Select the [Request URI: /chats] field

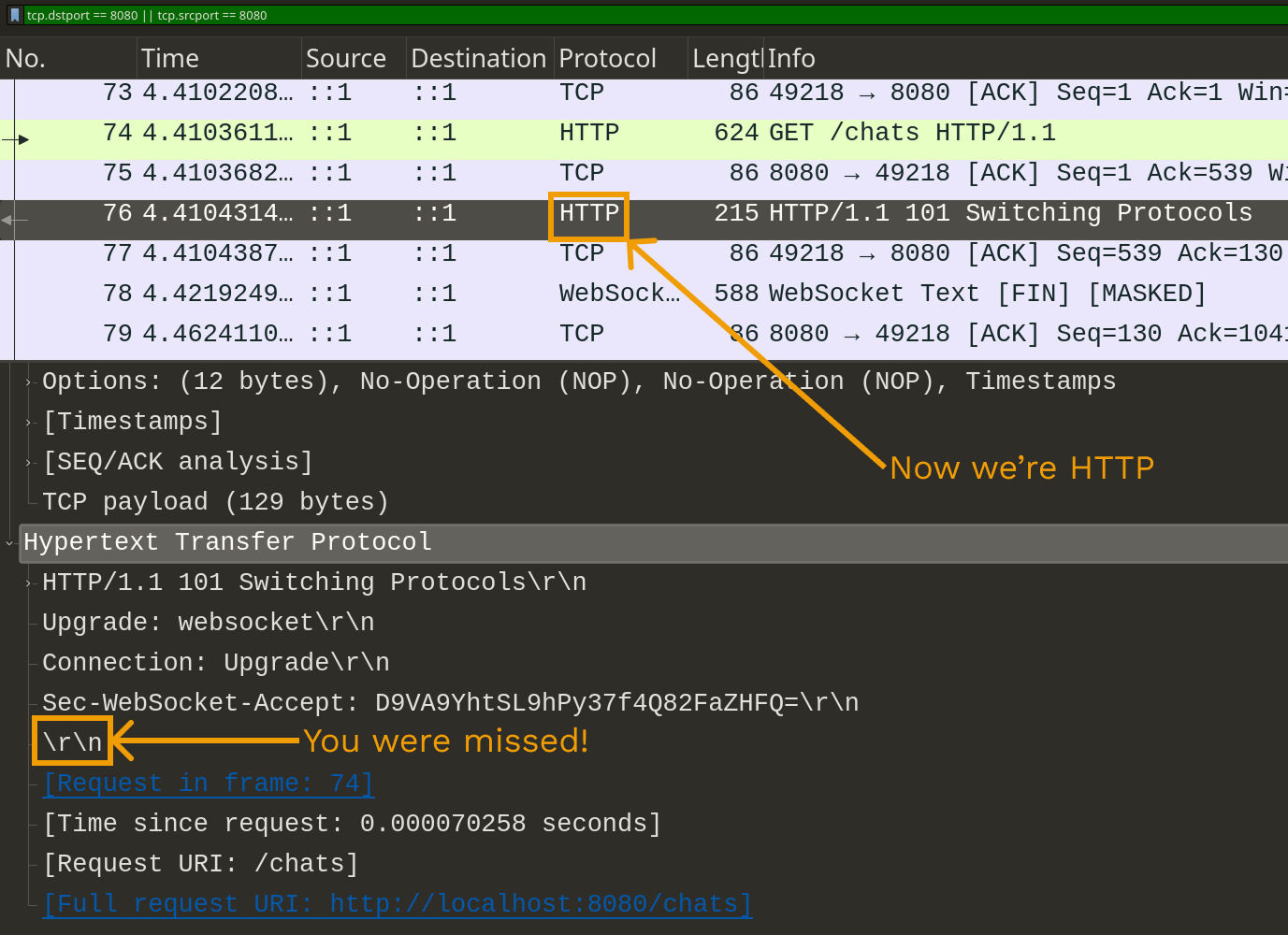click(x=199, y=863)
